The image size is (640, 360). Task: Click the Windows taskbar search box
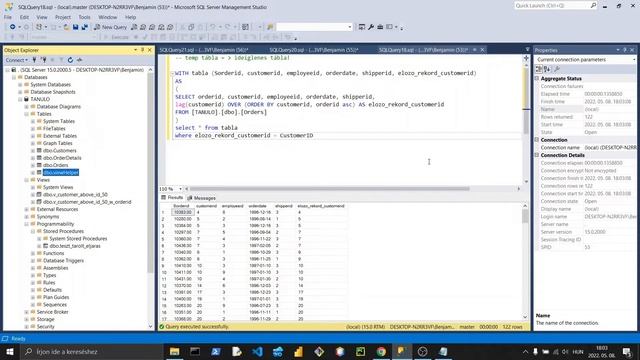click(91, 351)
